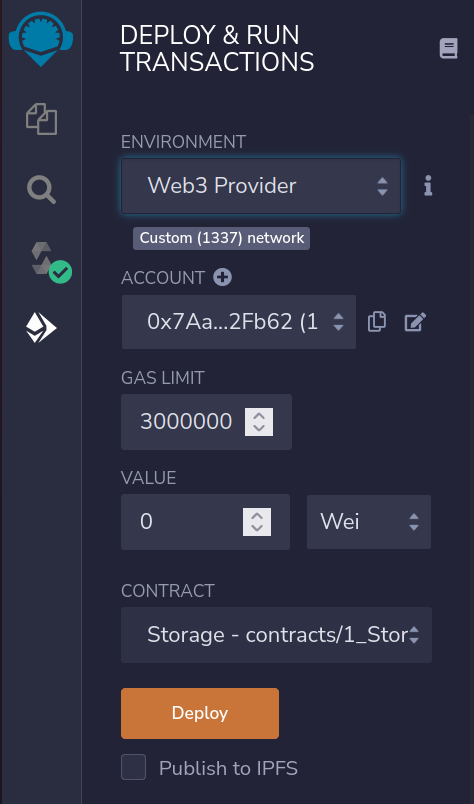Open the Remix home logo icon

tap(41, 39)
